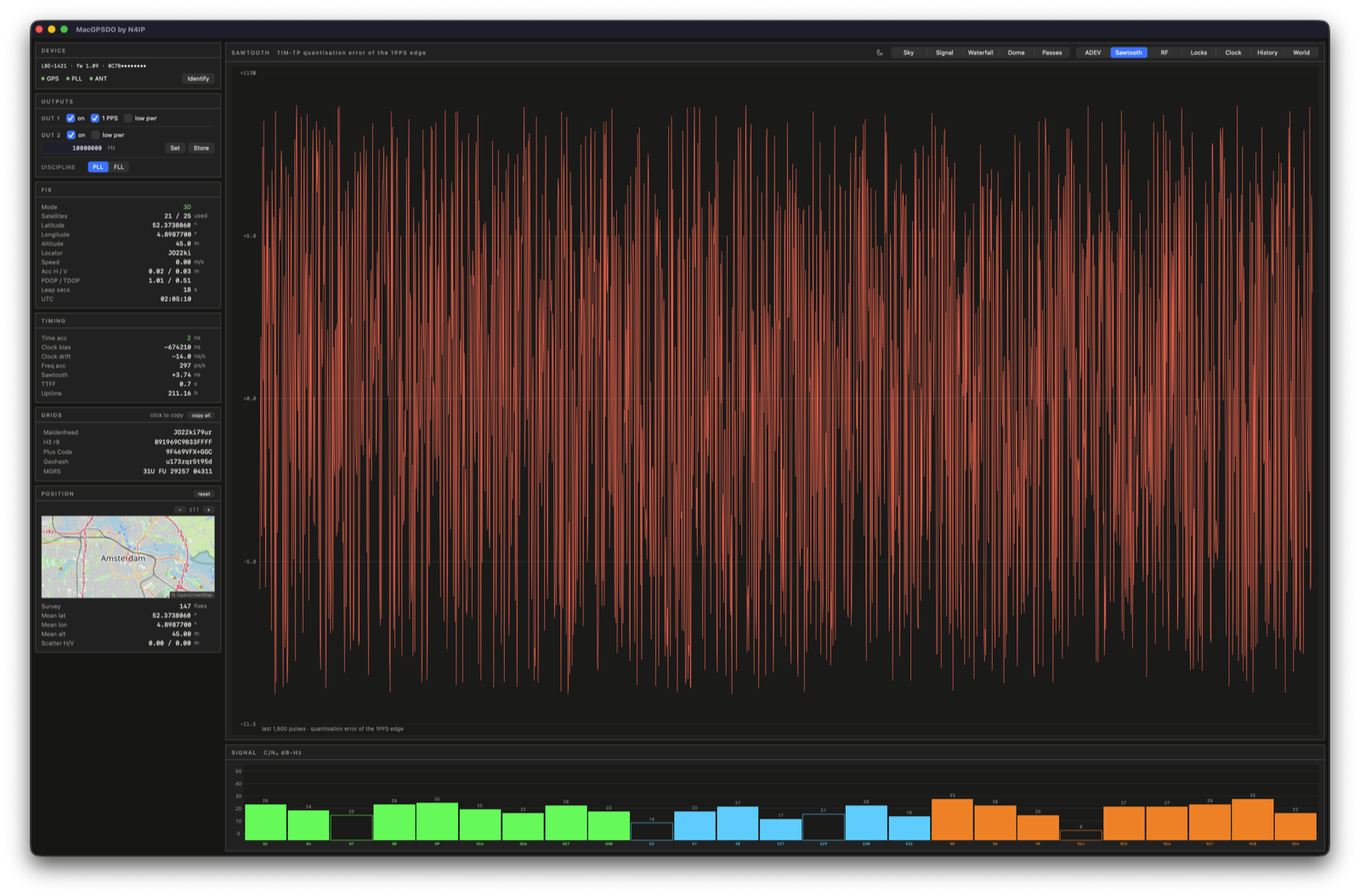Toggle OUT 1 on checkbox

(71, 118)
